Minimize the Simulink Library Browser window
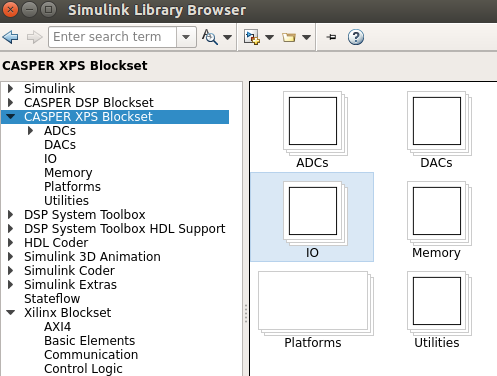497x376 pixels. click(29, 9)
